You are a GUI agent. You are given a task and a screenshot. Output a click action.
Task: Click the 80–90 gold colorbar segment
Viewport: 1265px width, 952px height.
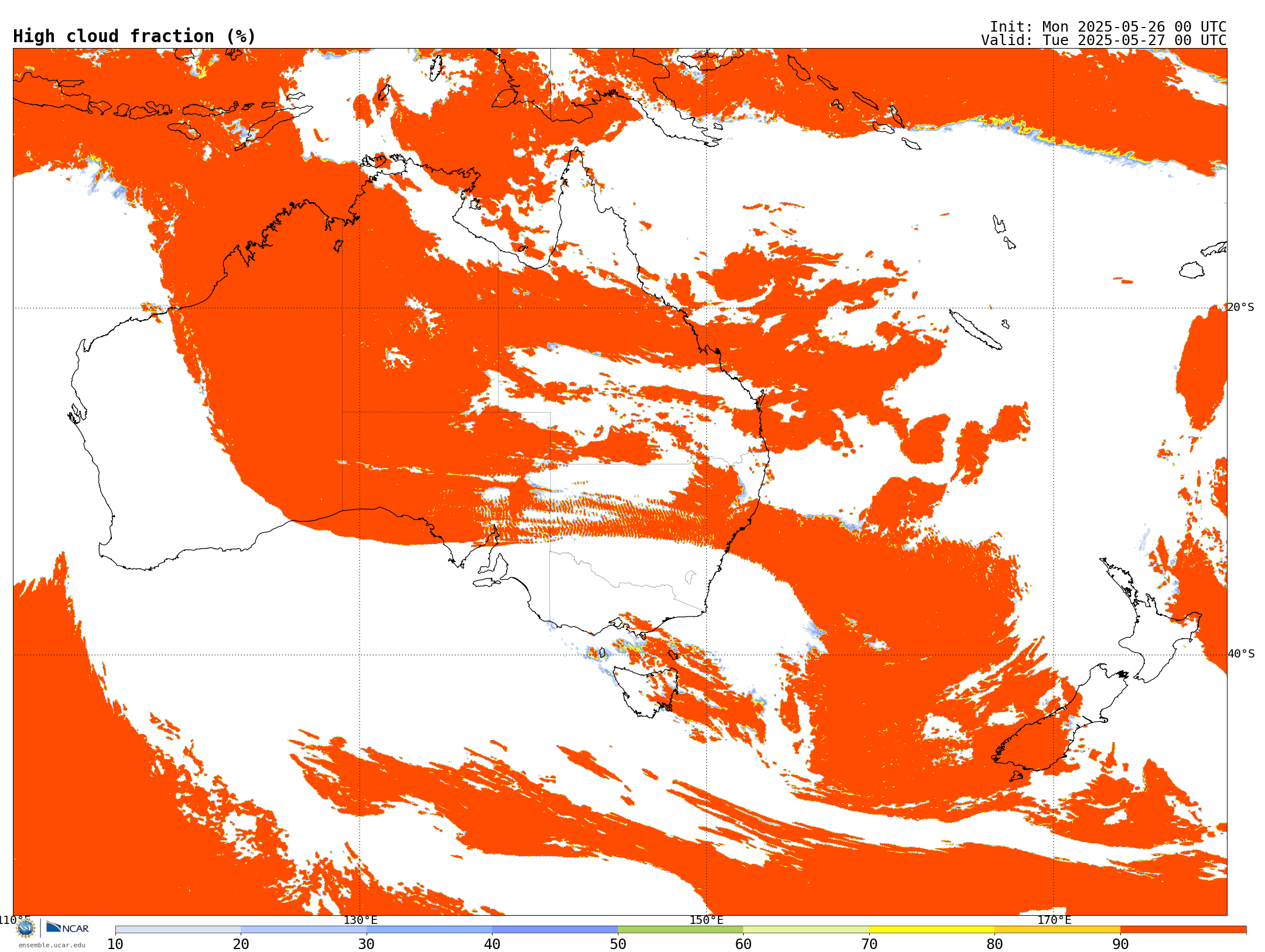click(1057, 930)
